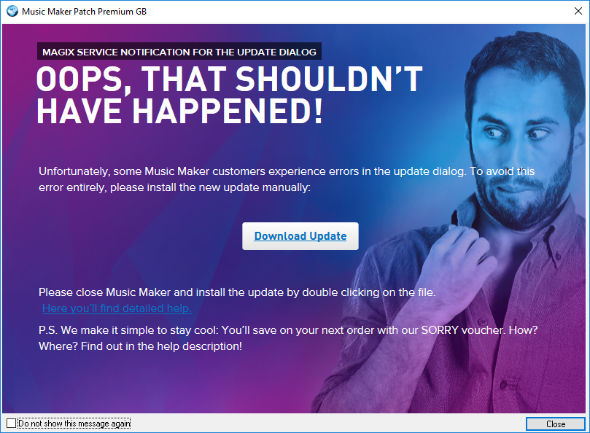Click the 'Music Maker Patch Premium GB' title text
This screenshot has width=590, height=433.
pyautogui.click(x=84, y=12)
